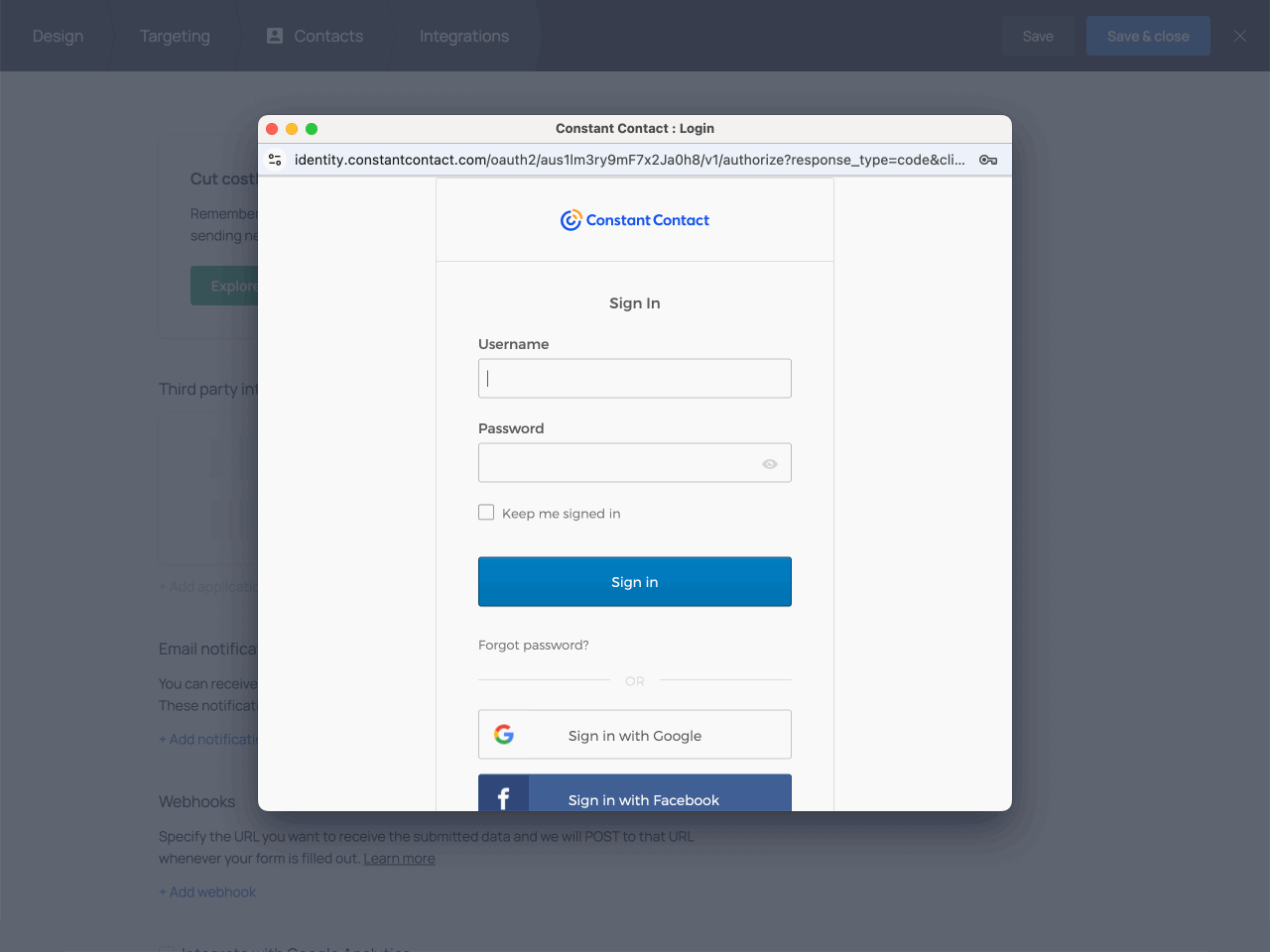Click the password key icon in address bar

[x=987, y=160]
